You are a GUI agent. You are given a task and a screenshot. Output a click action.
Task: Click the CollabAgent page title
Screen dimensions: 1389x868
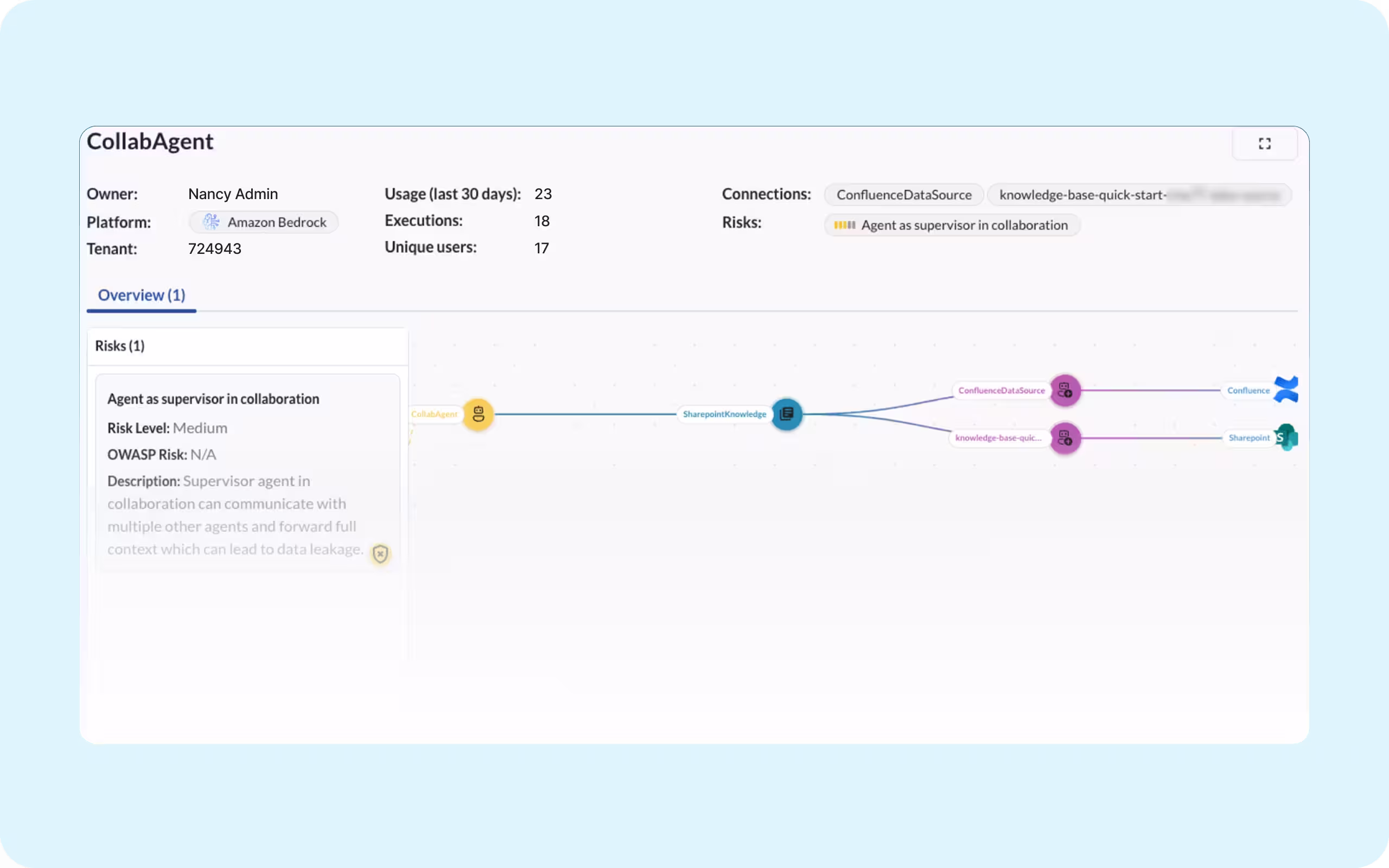[x=150, y=142]
